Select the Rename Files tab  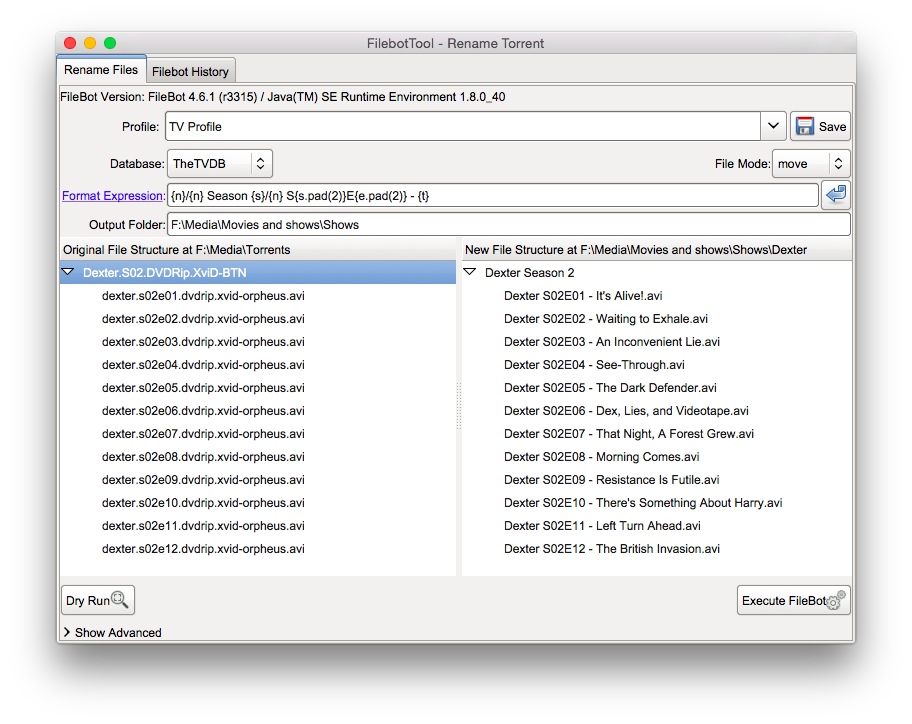(101, 70)
